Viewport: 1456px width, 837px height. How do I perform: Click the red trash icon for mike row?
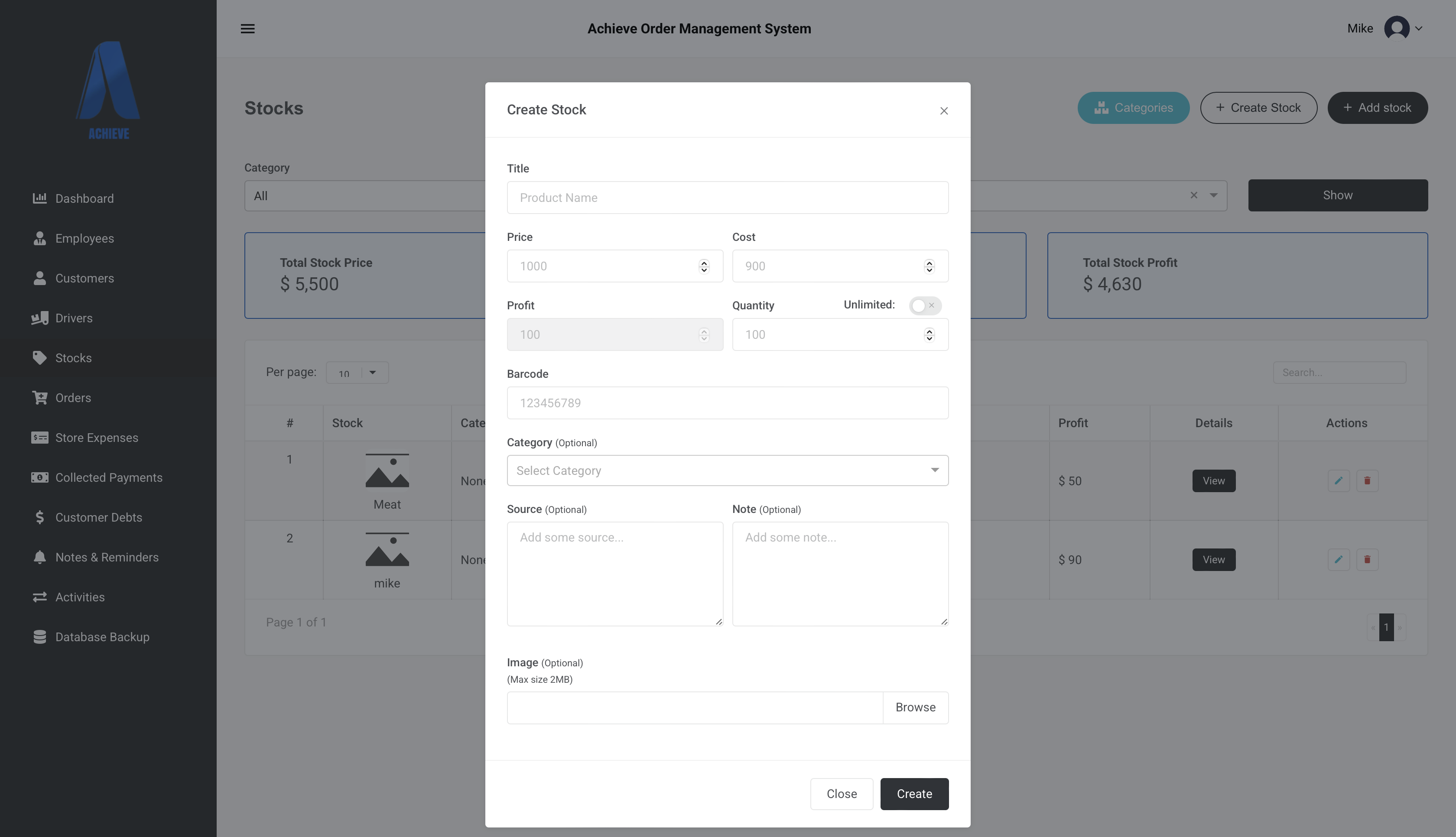tap(1367, 559)
